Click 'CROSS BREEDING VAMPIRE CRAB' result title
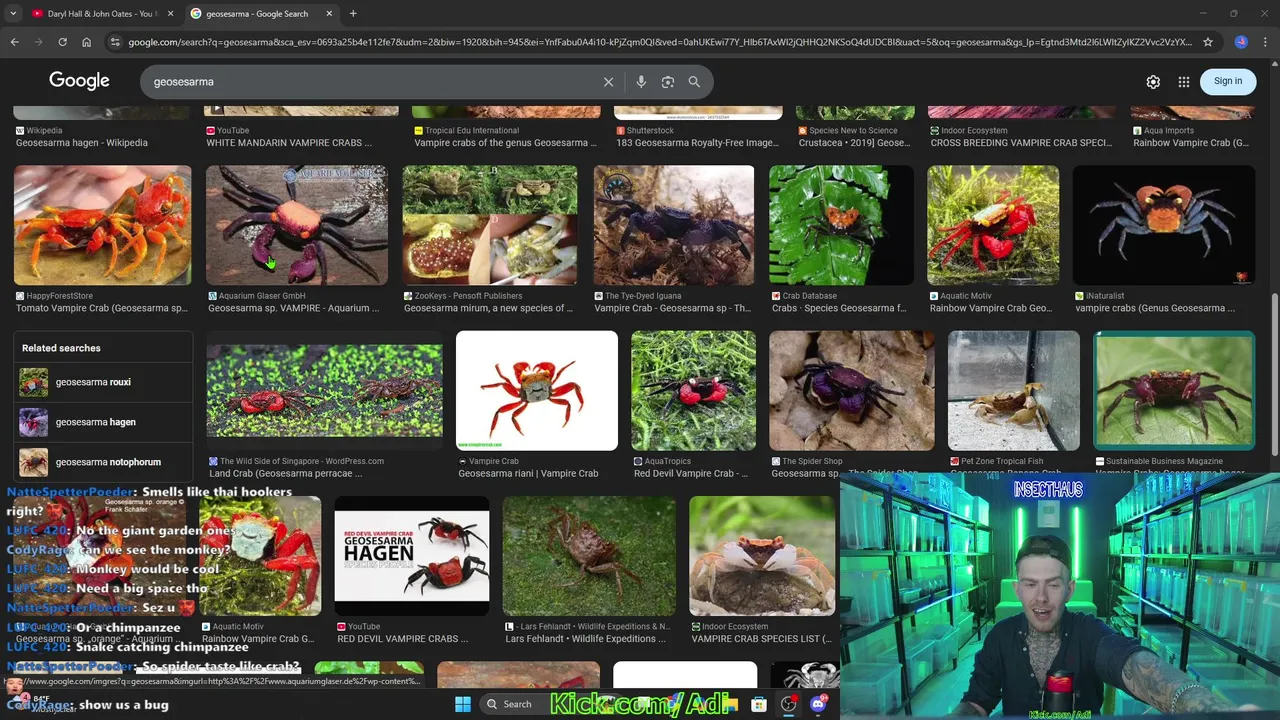 (x=1021, y=143)
